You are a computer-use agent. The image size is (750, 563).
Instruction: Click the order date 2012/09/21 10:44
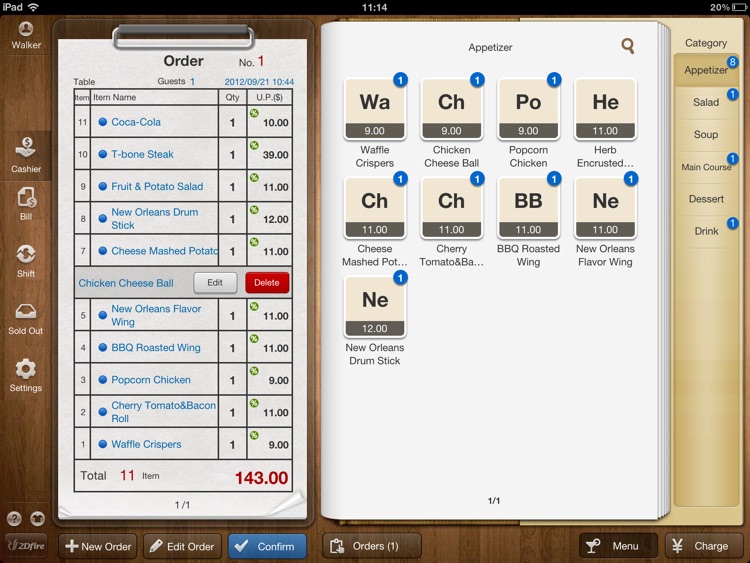259,82
